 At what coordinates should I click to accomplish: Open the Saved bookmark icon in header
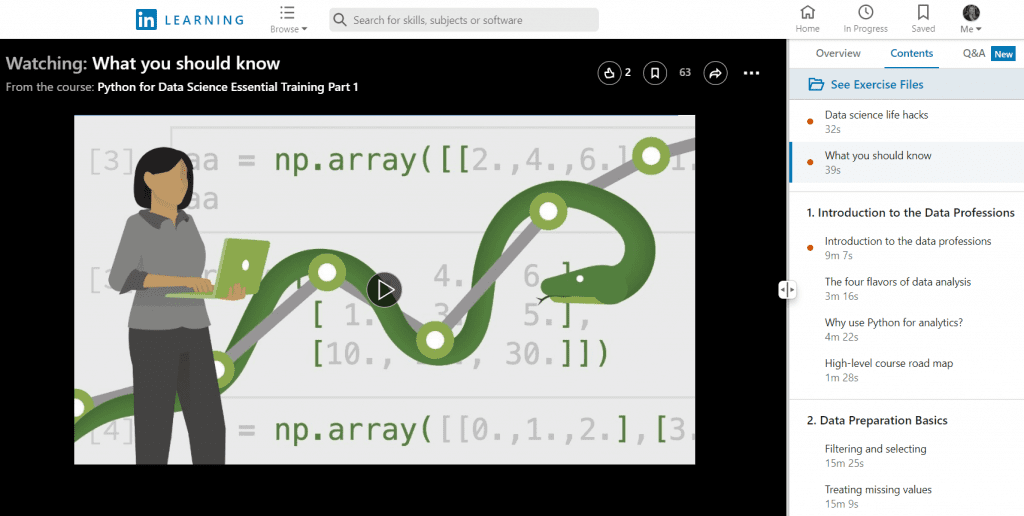(x=923, y=13)
